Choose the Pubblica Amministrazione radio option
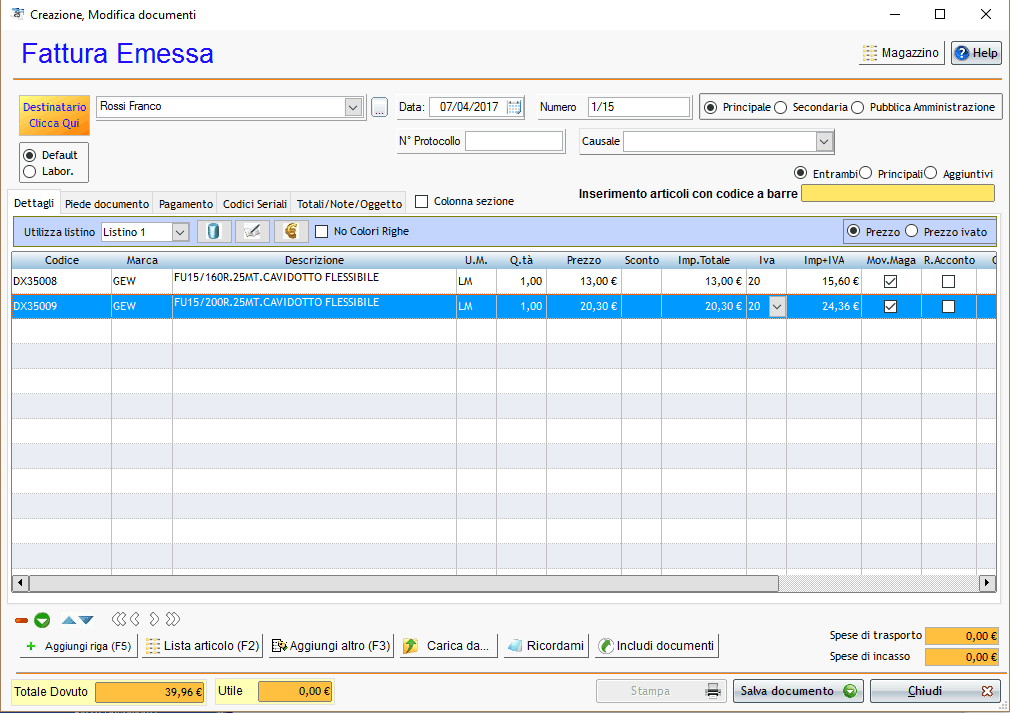1010x713 pixels. (x=858, y=108)
